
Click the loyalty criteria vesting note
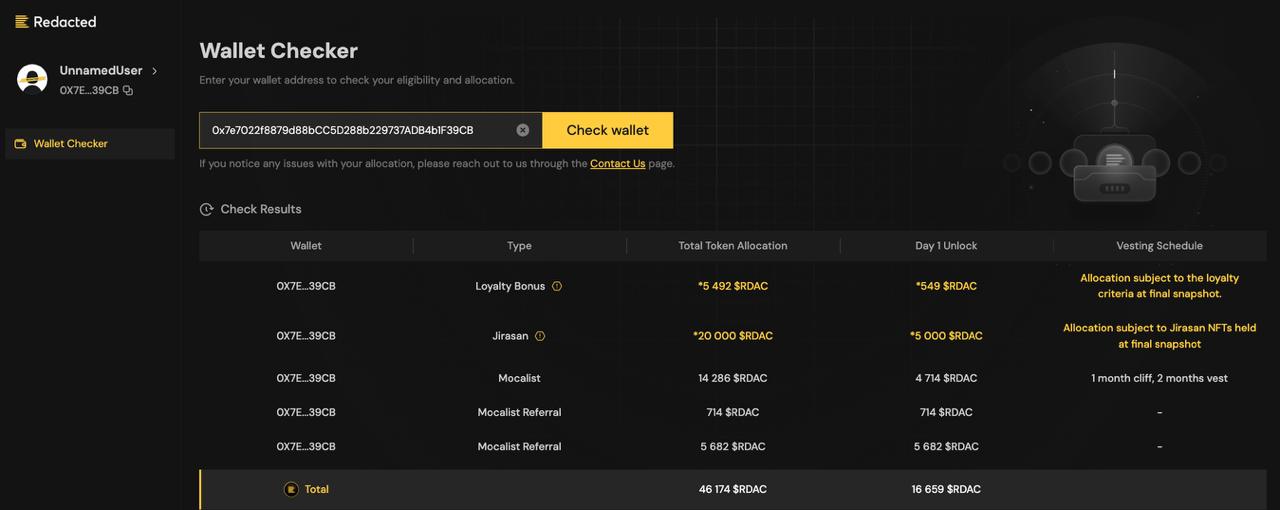pos(1160,286)
